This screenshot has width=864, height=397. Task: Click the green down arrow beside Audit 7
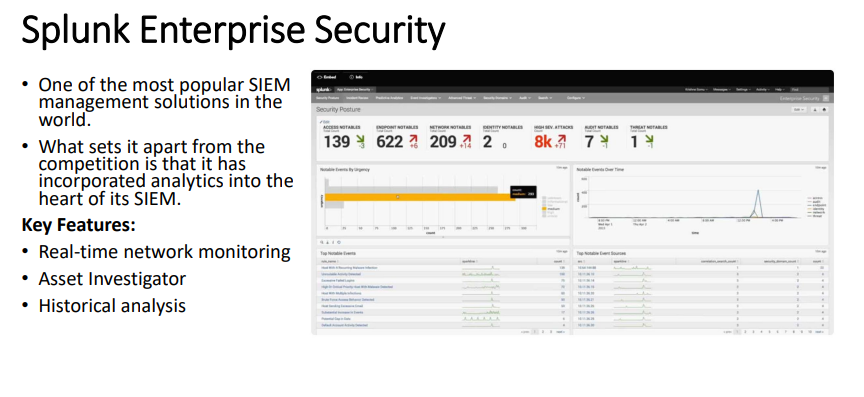[603, 140]
